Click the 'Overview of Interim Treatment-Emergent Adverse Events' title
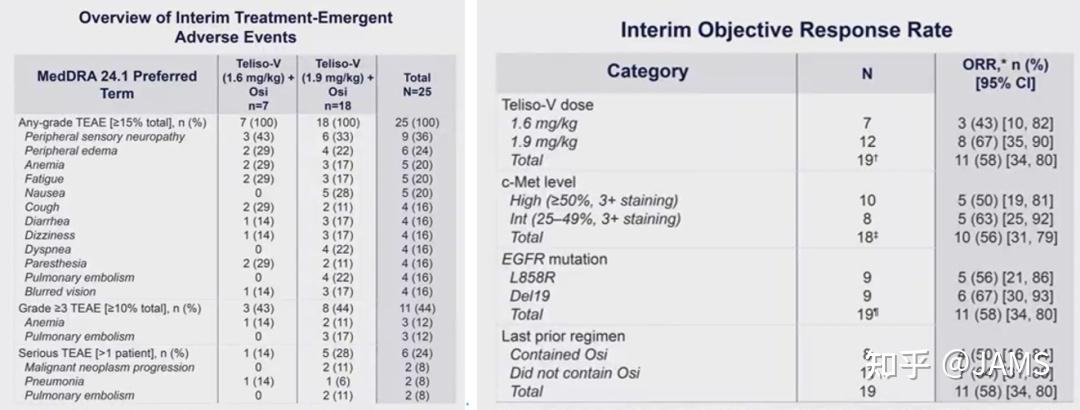The image size is (1080, 410). coord(236,27)
